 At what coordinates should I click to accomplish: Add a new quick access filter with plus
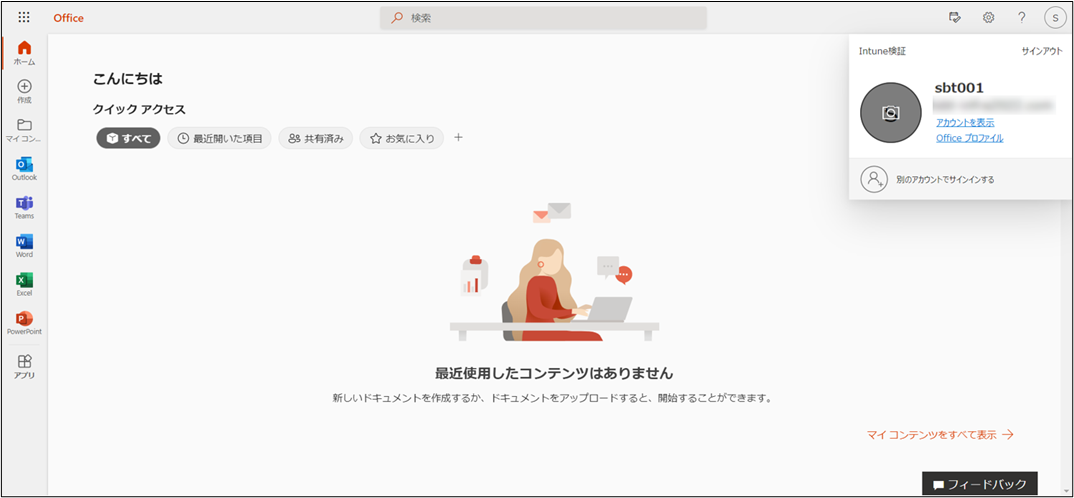(x=458, y=138)
